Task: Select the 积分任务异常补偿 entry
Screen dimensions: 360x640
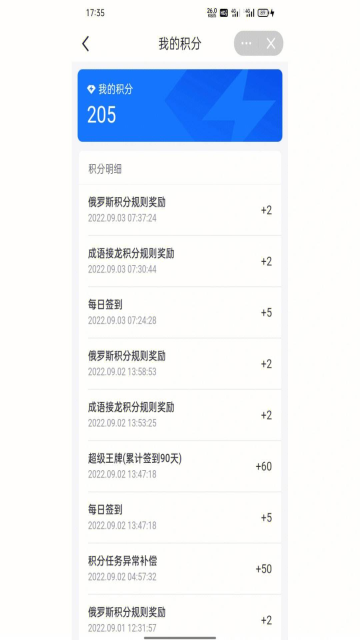Action: coord(180,569)
